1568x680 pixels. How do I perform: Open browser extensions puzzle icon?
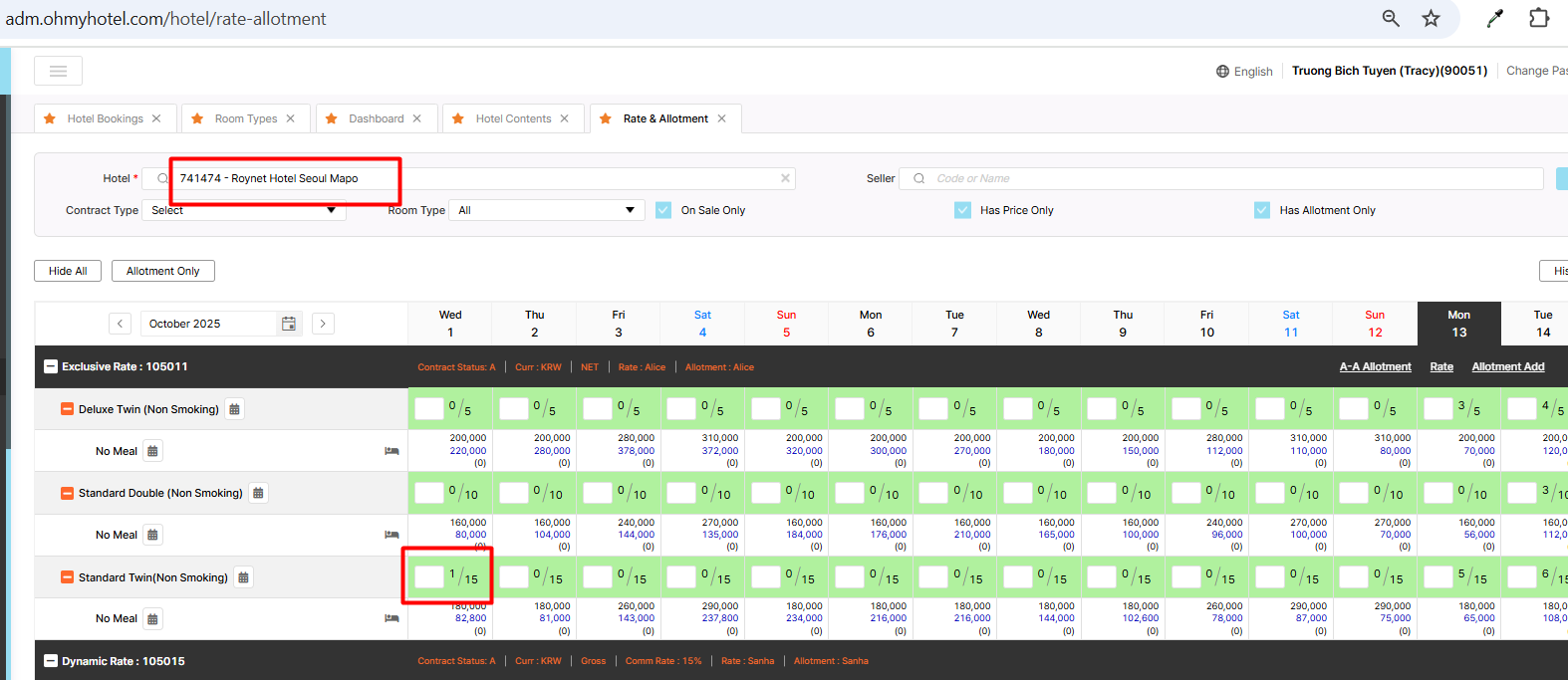pos(1538,18)
